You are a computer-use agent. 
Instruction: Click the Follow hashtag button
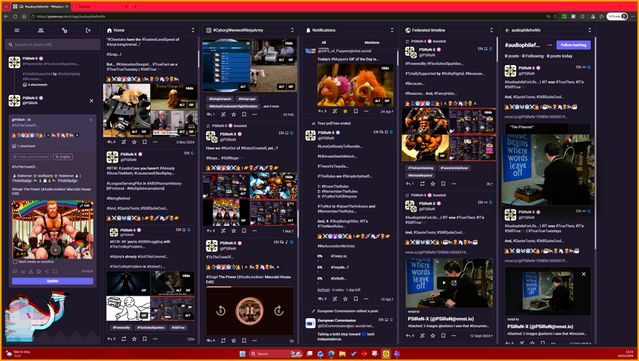[573, 45]
